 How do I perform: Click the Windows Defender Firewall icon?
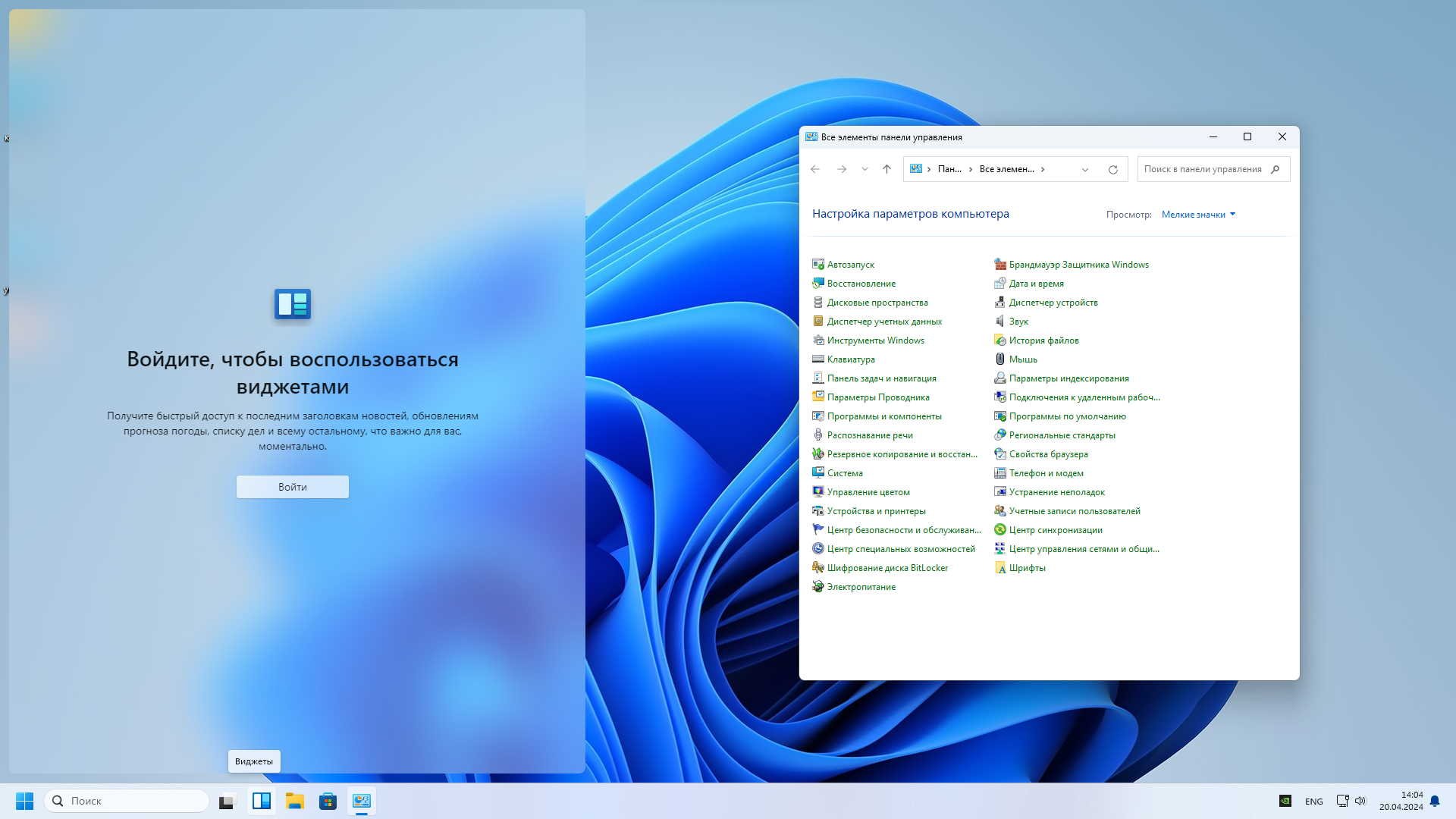(x=999, y=265)
